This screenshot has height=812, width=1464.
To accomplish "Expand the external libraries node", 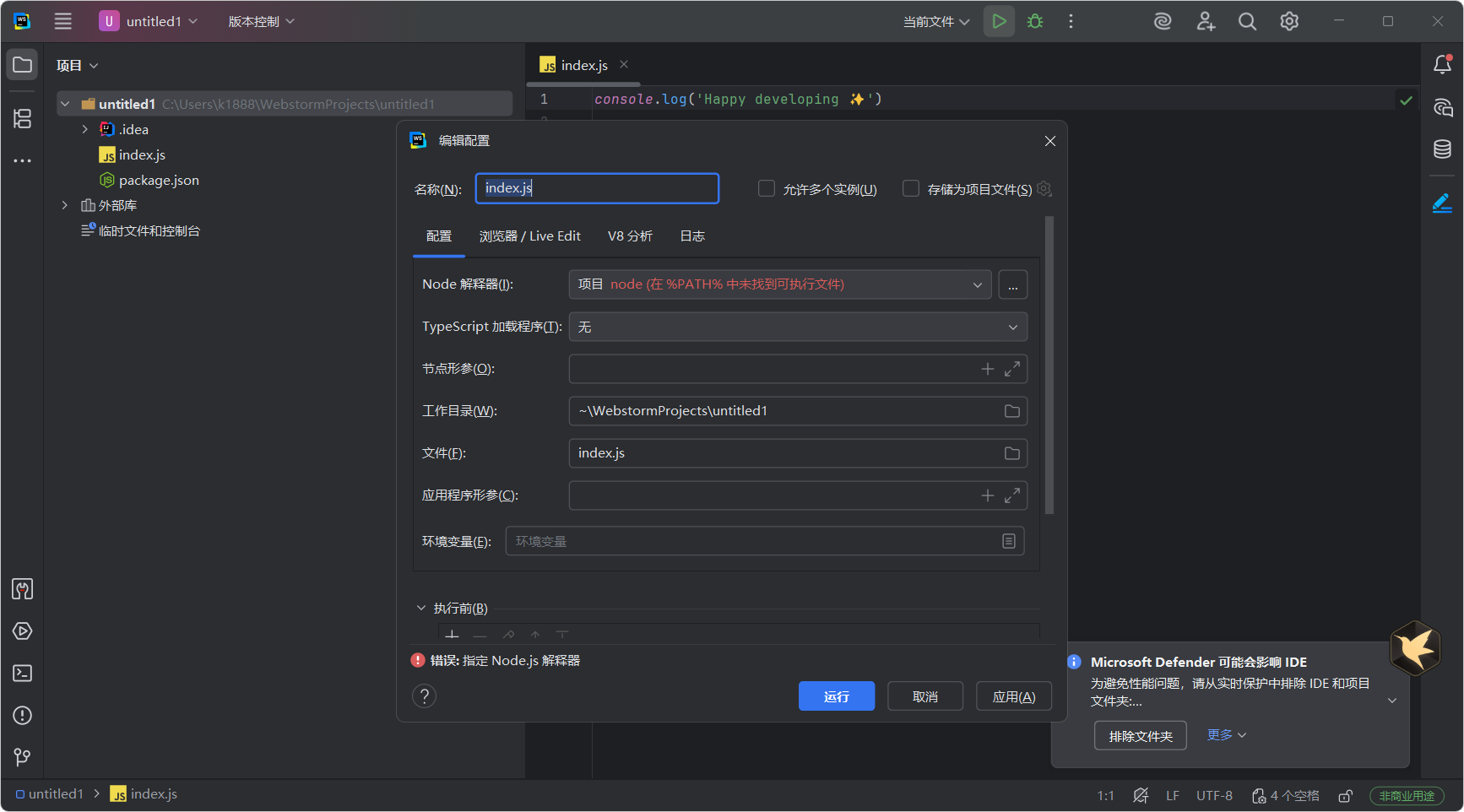I will tap(64, 205).
